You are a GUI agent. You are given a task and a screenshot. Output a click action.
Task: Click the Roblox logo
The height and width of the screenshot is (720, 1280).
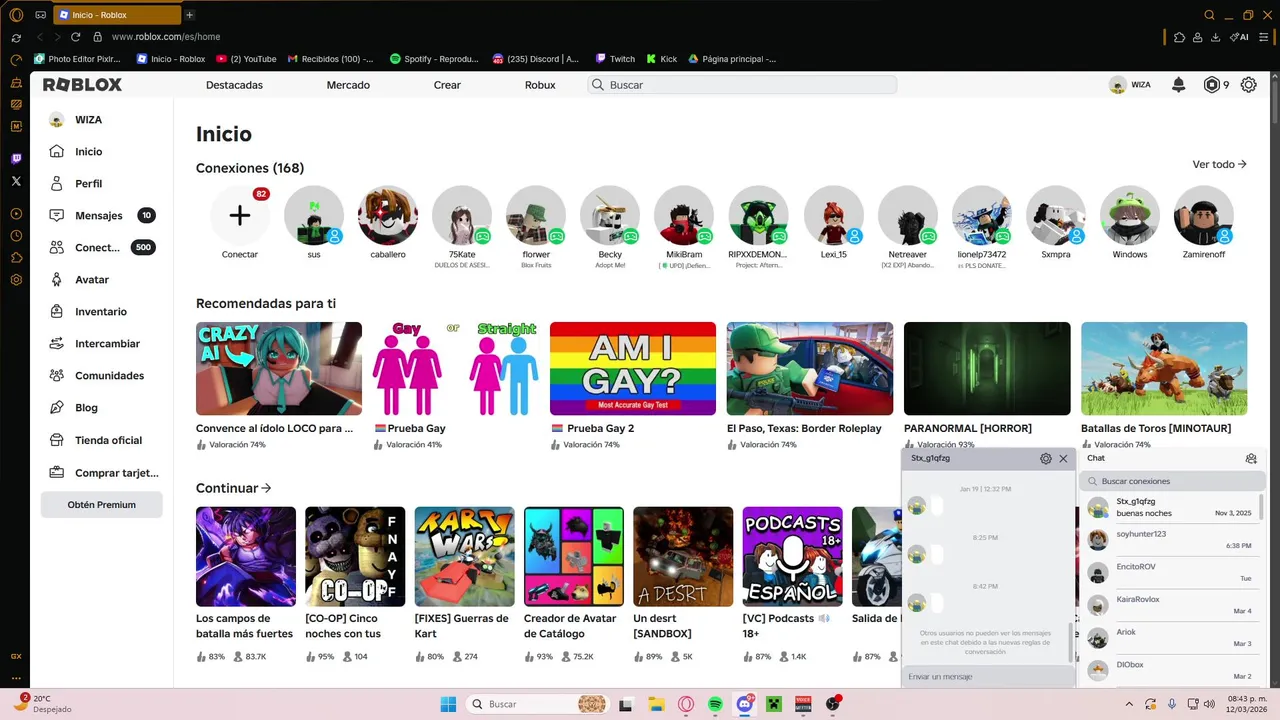tap(82, 85)
